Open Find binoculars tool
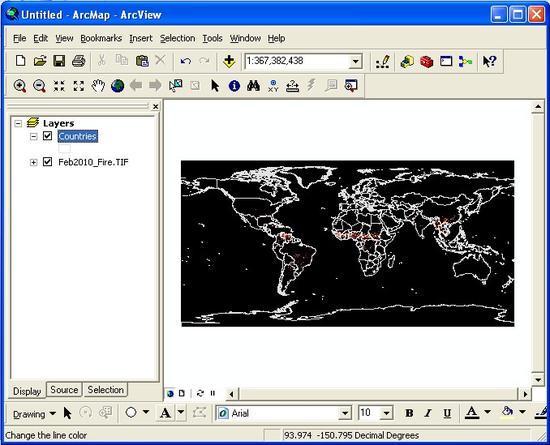 [253, 86]
